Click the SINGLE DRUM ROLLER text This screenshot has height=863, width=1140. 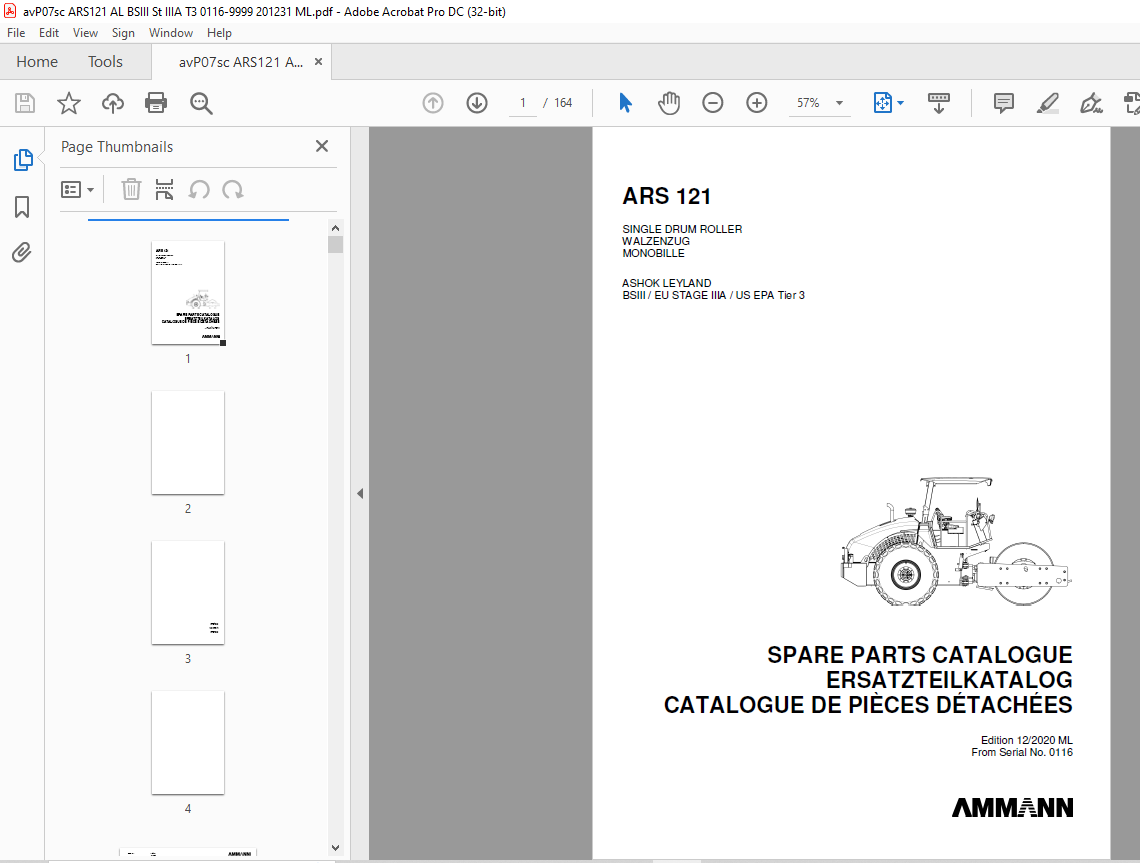point(682,229)
